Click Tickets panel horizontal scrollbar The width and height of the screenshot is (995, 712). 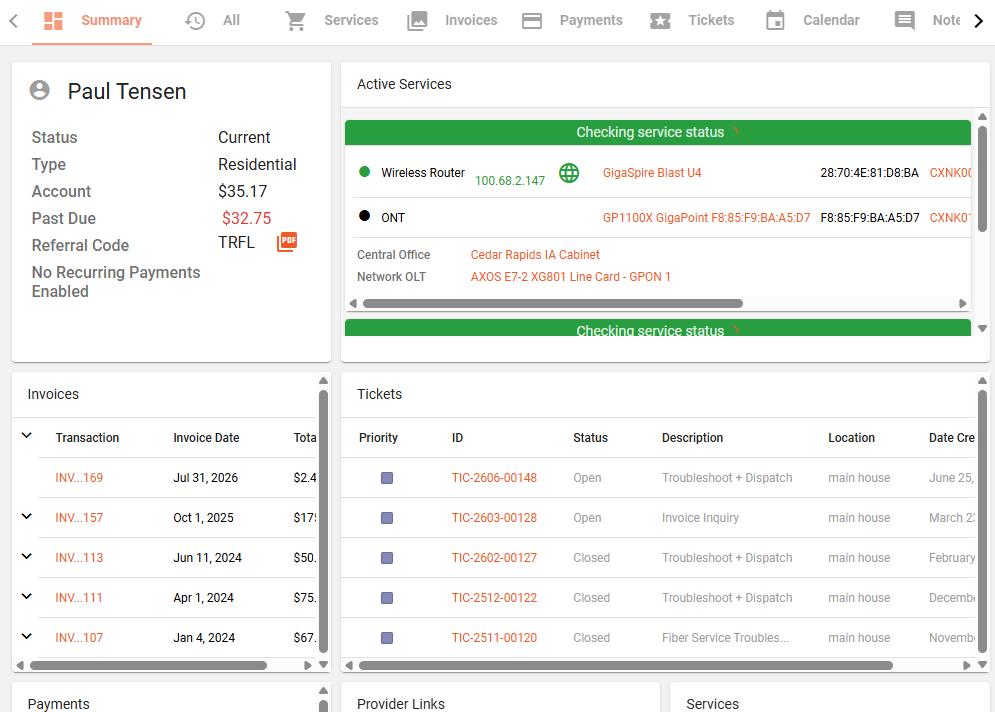pyautogui.click(x=626, y=665)
